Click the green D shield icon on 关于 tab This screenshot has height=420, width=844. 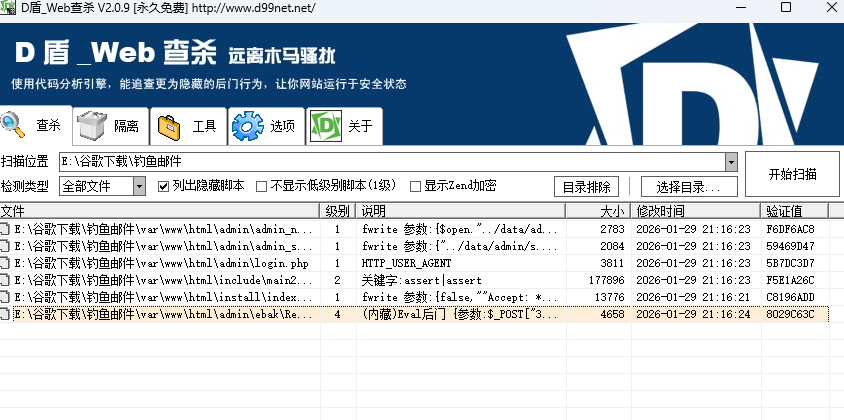324,126
